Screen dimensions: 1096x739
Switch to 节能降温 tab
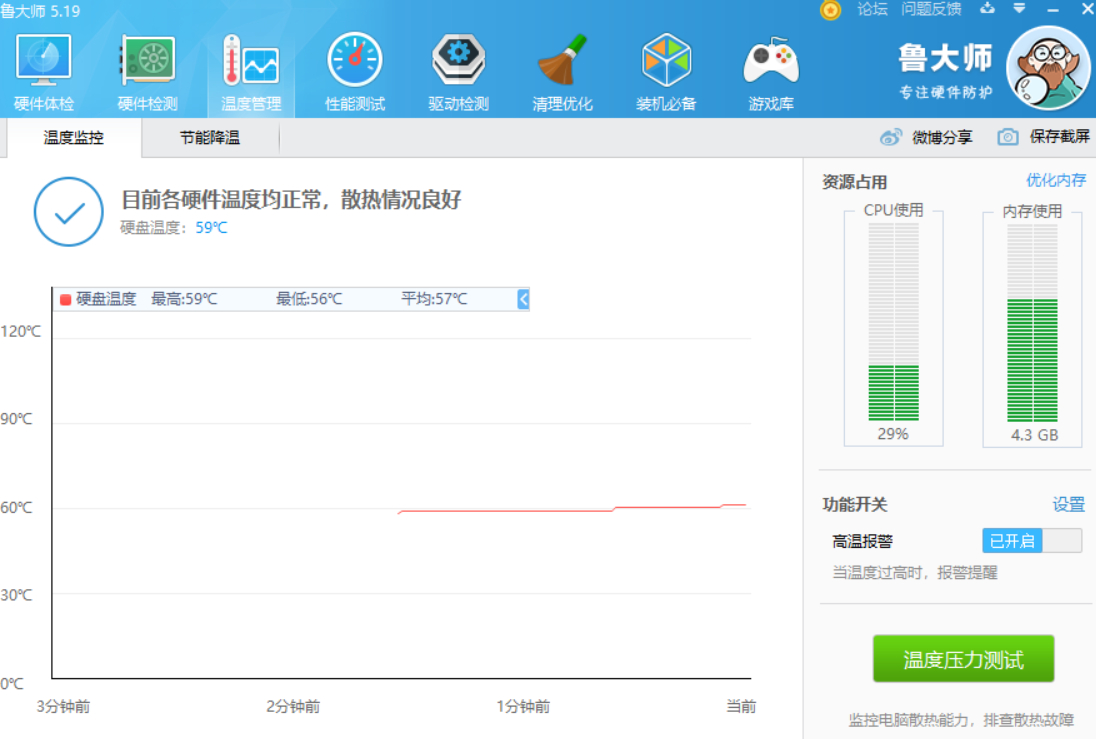(210, 138)
